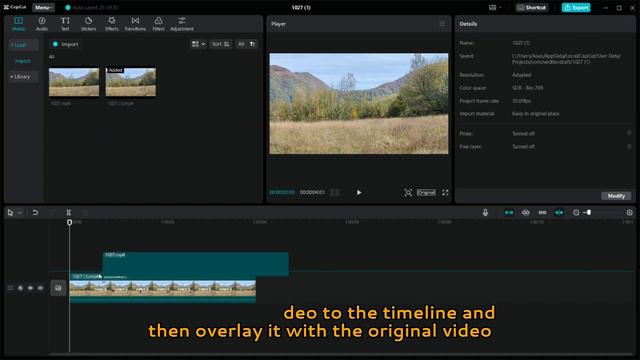Image resolution: width=640 pixels, height=360 pixels.
Task: Play the video in the Player
Action: pyautogui.click(x=359, y=193)
